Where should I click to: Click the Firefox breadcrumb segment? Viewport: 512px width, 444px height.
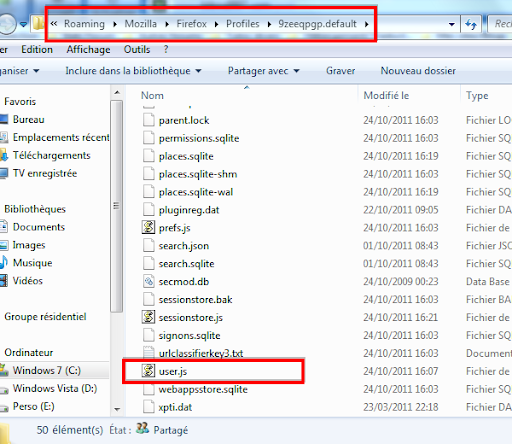(x=191, y=24)
